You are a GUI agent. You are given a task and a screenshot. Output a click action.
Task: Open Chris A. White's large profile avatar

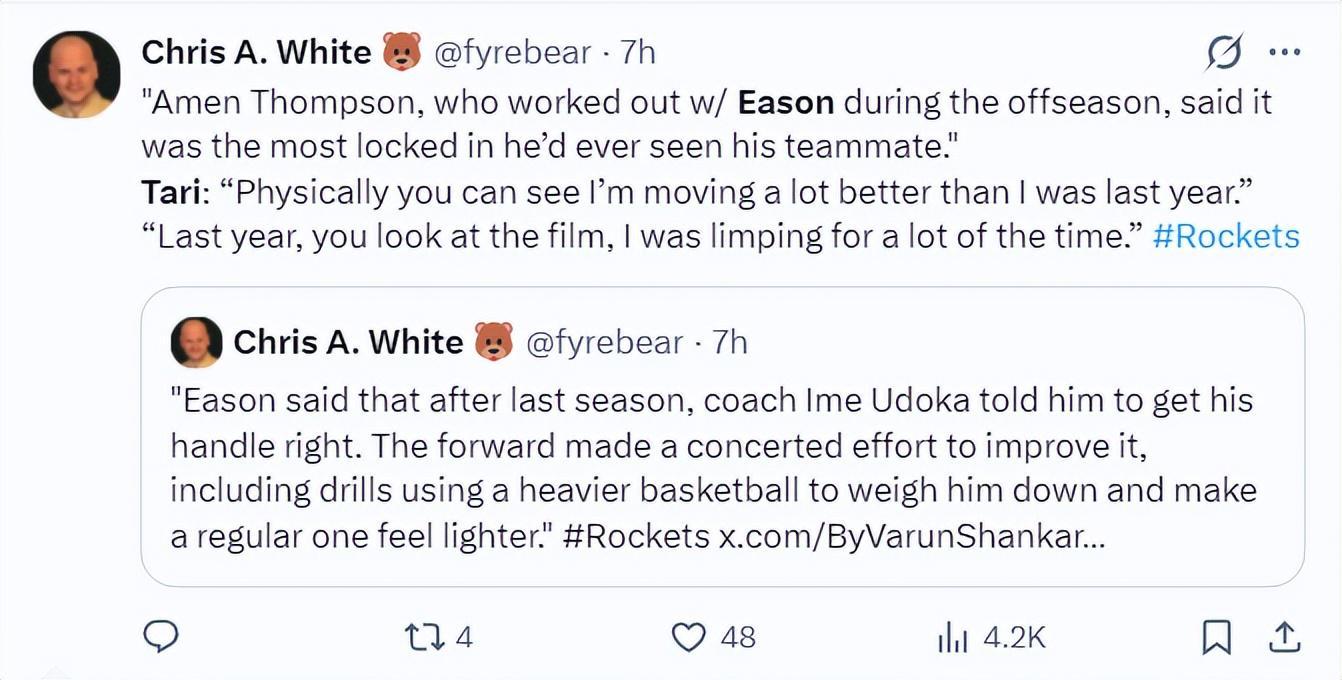coord(76,75)
